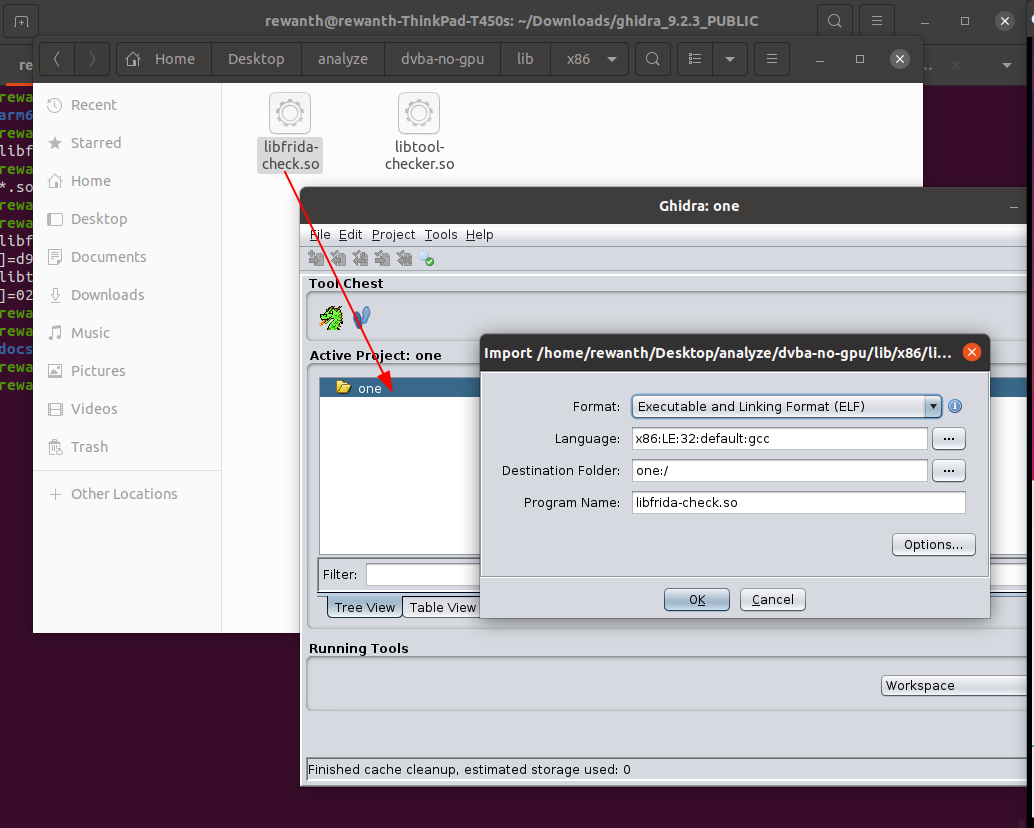Open Videos in the Files sidebar
Image resolution: width=1034 pixels, height=828 pixels.
[x=127, y=409]
